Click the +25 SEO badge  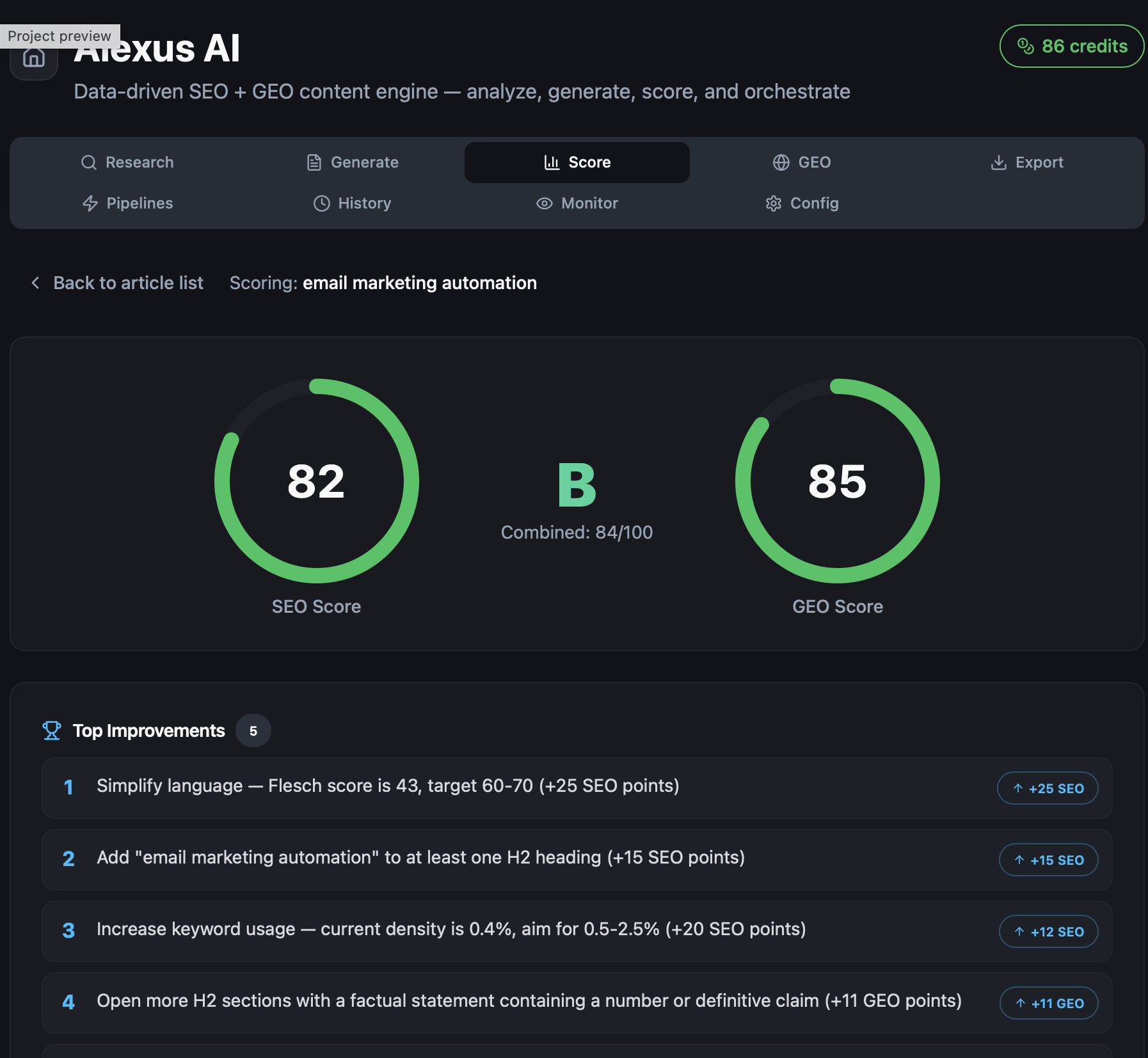1048,788
